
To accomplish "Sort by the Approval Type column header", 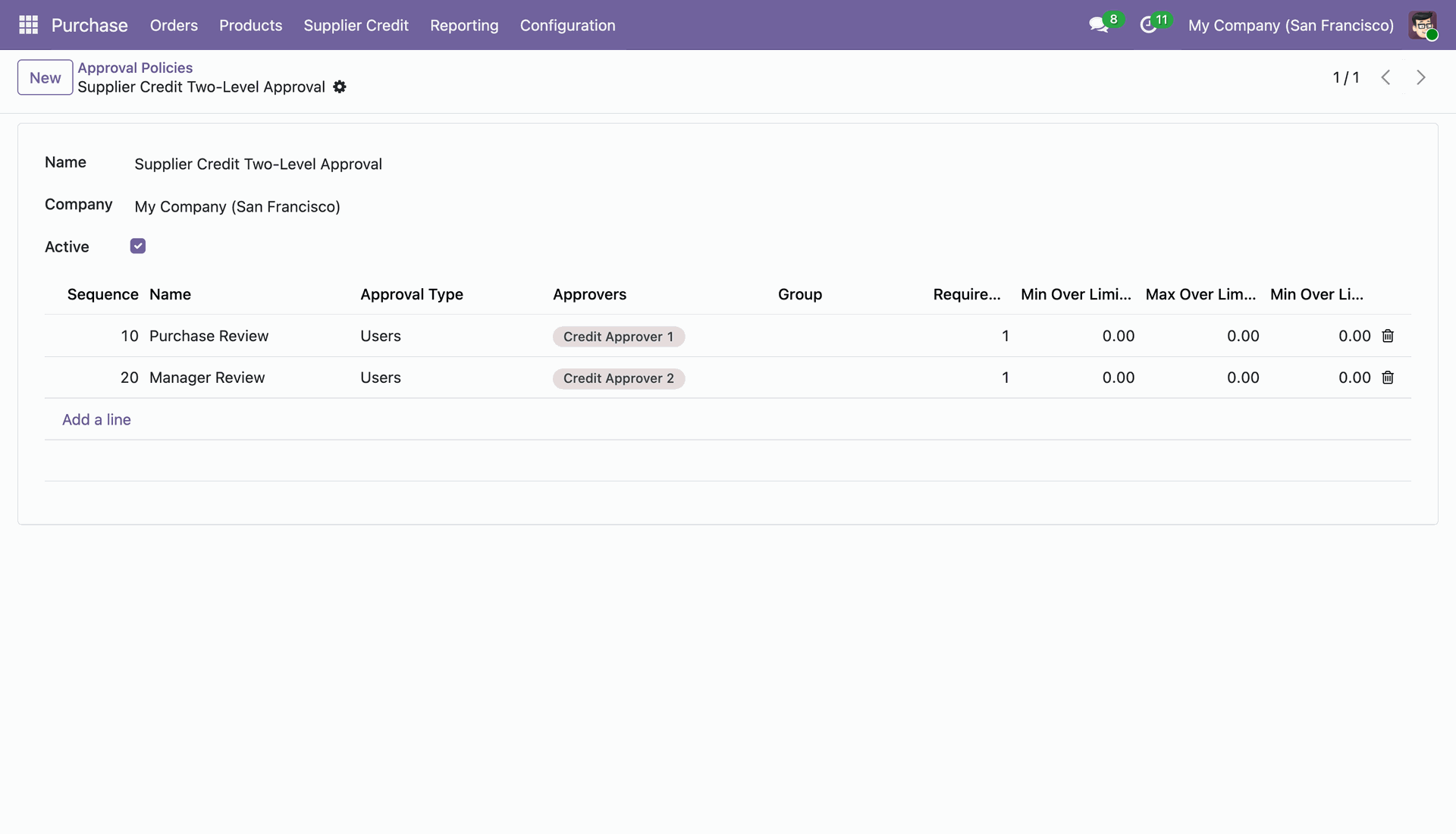I will pyautogui.click(x=412, y=294).
